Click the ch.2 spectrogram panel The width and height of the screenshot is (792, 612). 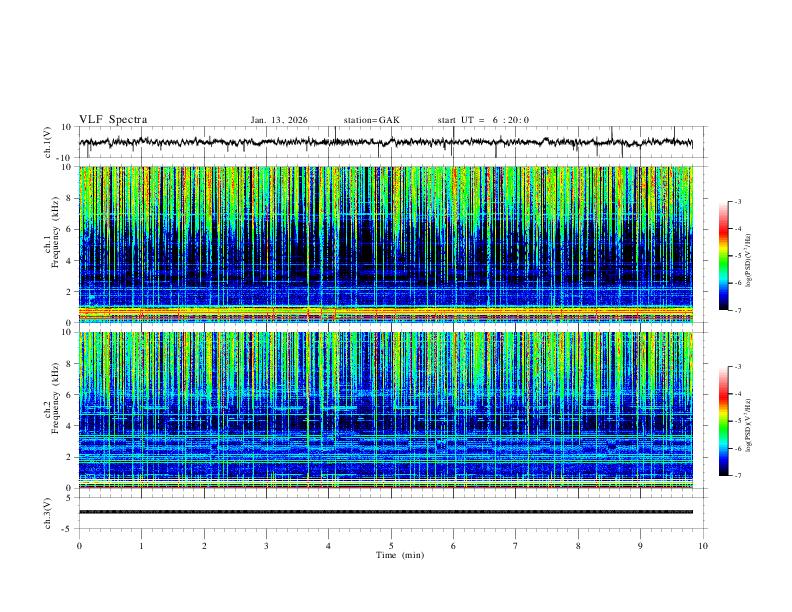385,410
